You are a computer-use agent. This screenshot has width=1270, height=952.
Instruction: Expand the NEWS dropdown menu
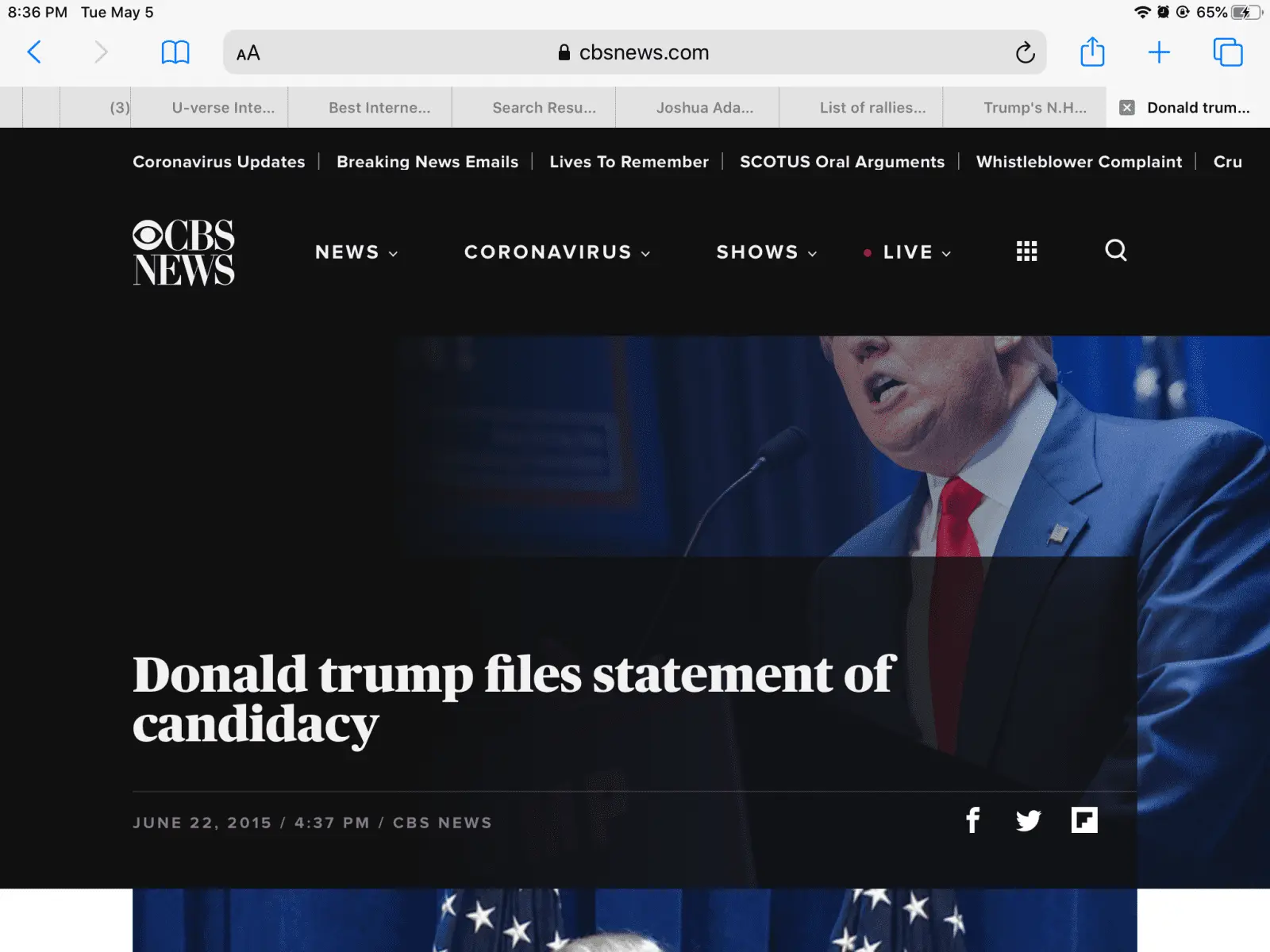356,252
